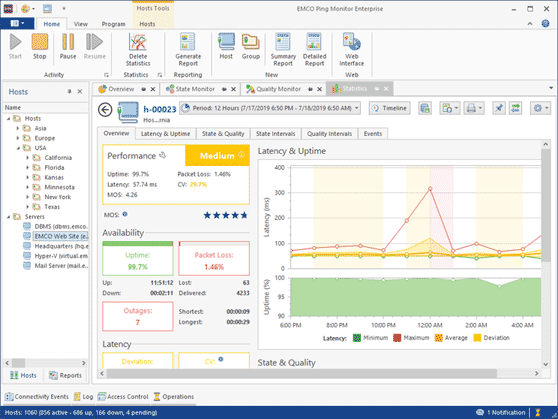The image size is (558, 419).
Task: Expand the Europe group
Action: [x=18, y=138]
